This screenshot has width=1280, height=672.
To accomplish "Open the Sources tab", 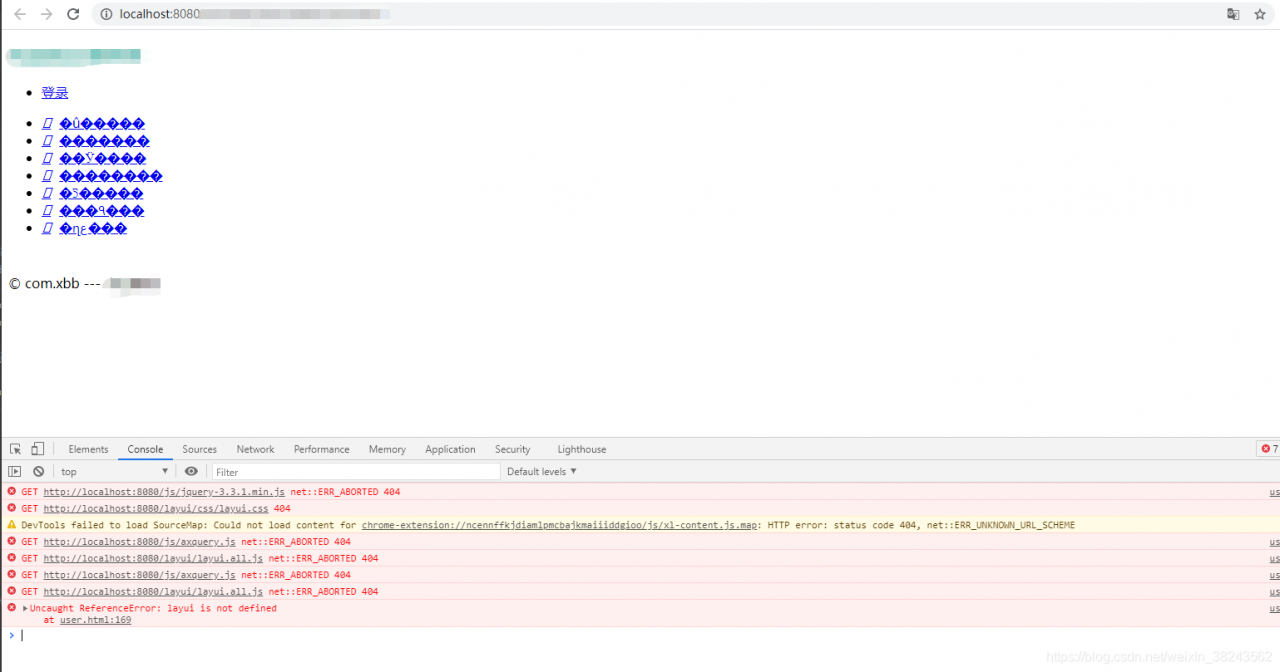I will pyautogui.click(x=199, y=449).
